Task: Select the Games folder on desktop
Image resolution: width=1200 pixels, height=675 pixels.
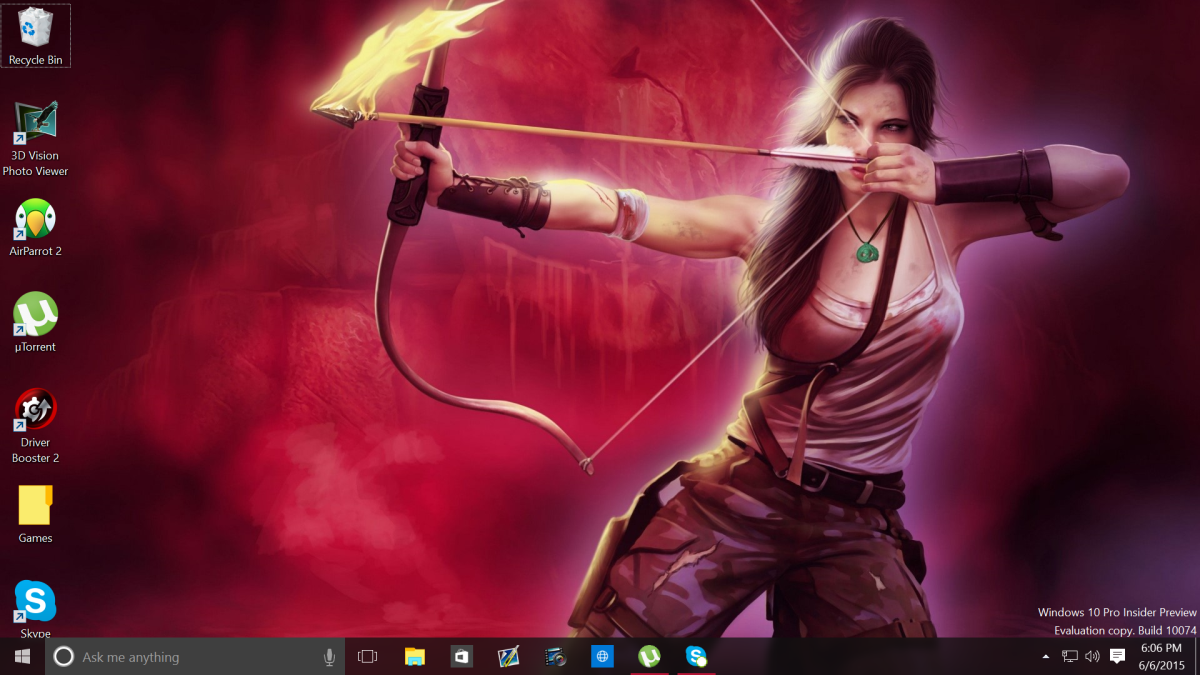Action: click(x=35, y=515)
